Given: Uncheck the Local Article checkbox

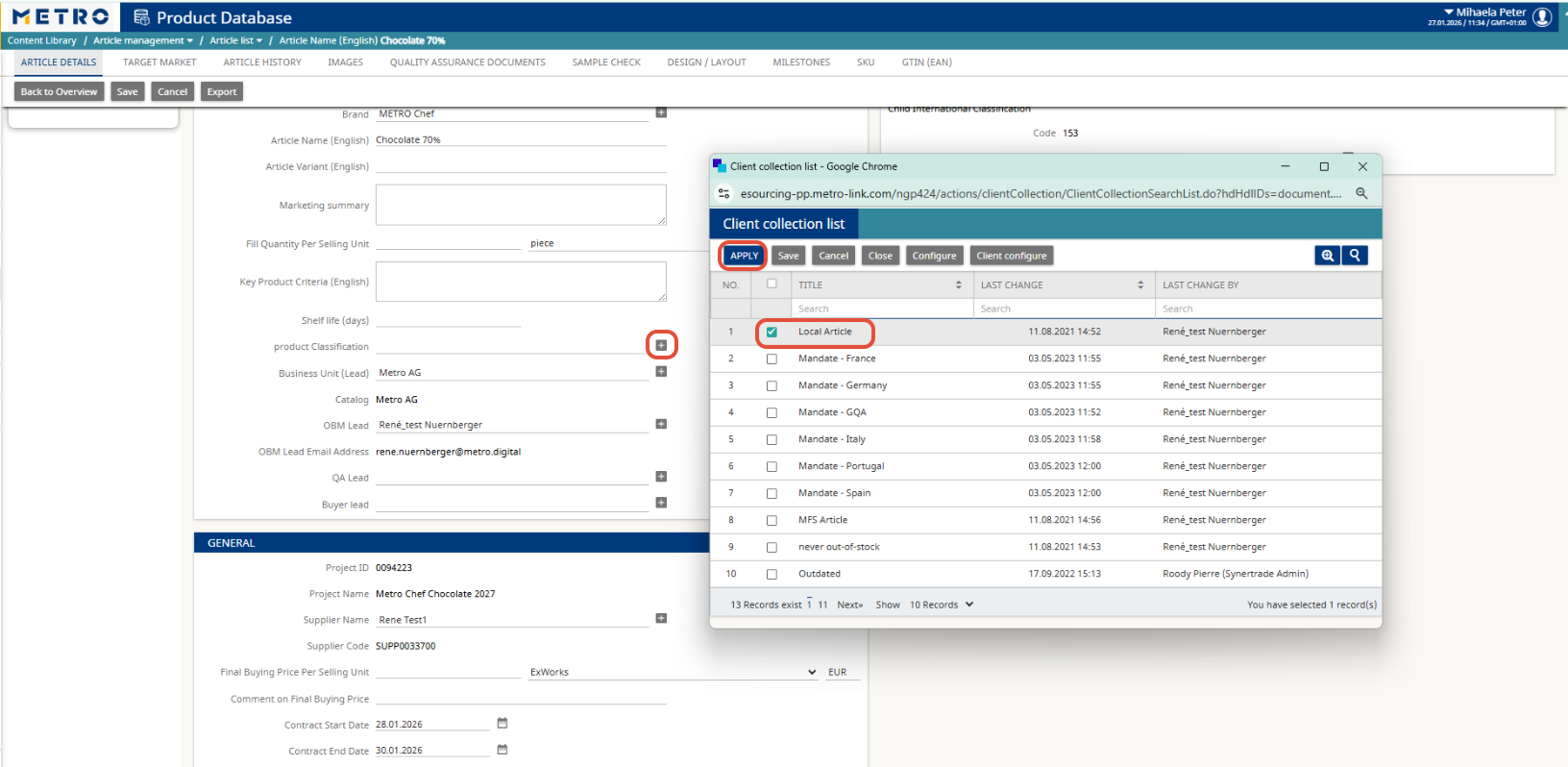Looking at the screenshot, I should pyautogui.click(x=772, y=332).
